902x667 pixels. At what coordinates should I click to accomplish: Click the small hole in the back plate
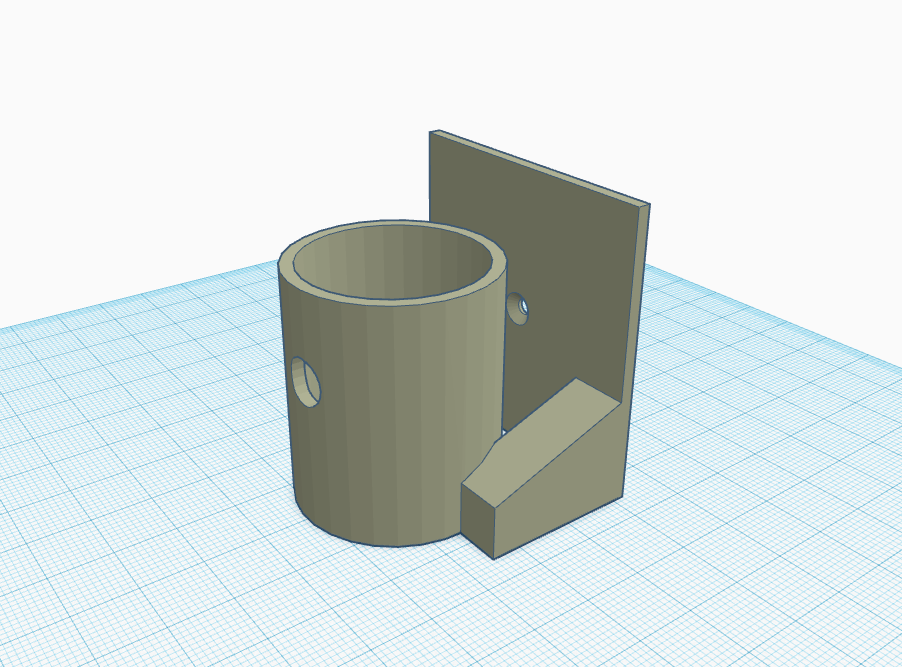click(x=518, y=310)
